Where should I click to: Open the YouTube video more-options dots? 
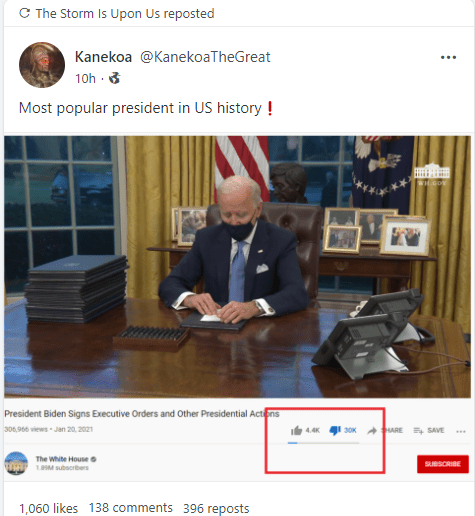[x=461, y=431]
